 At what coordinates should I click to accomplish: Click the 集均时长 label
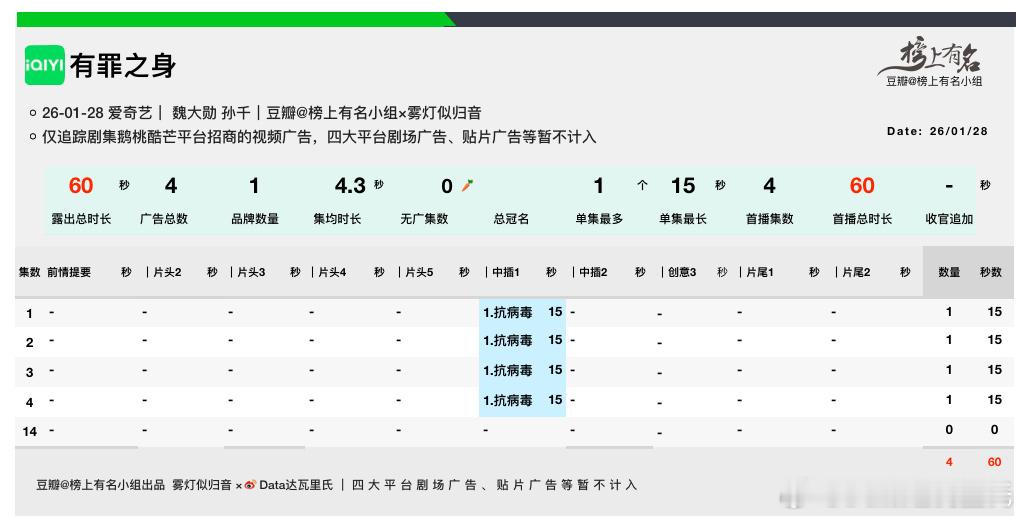coord(337,219)
